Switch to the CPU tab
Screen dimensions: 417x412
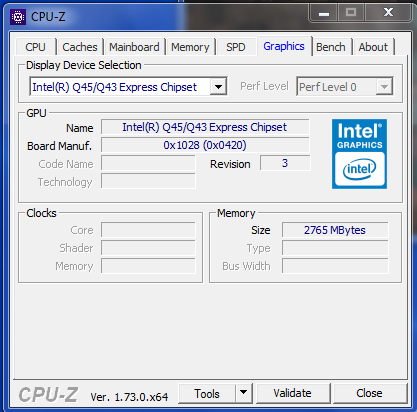point(35,47)
